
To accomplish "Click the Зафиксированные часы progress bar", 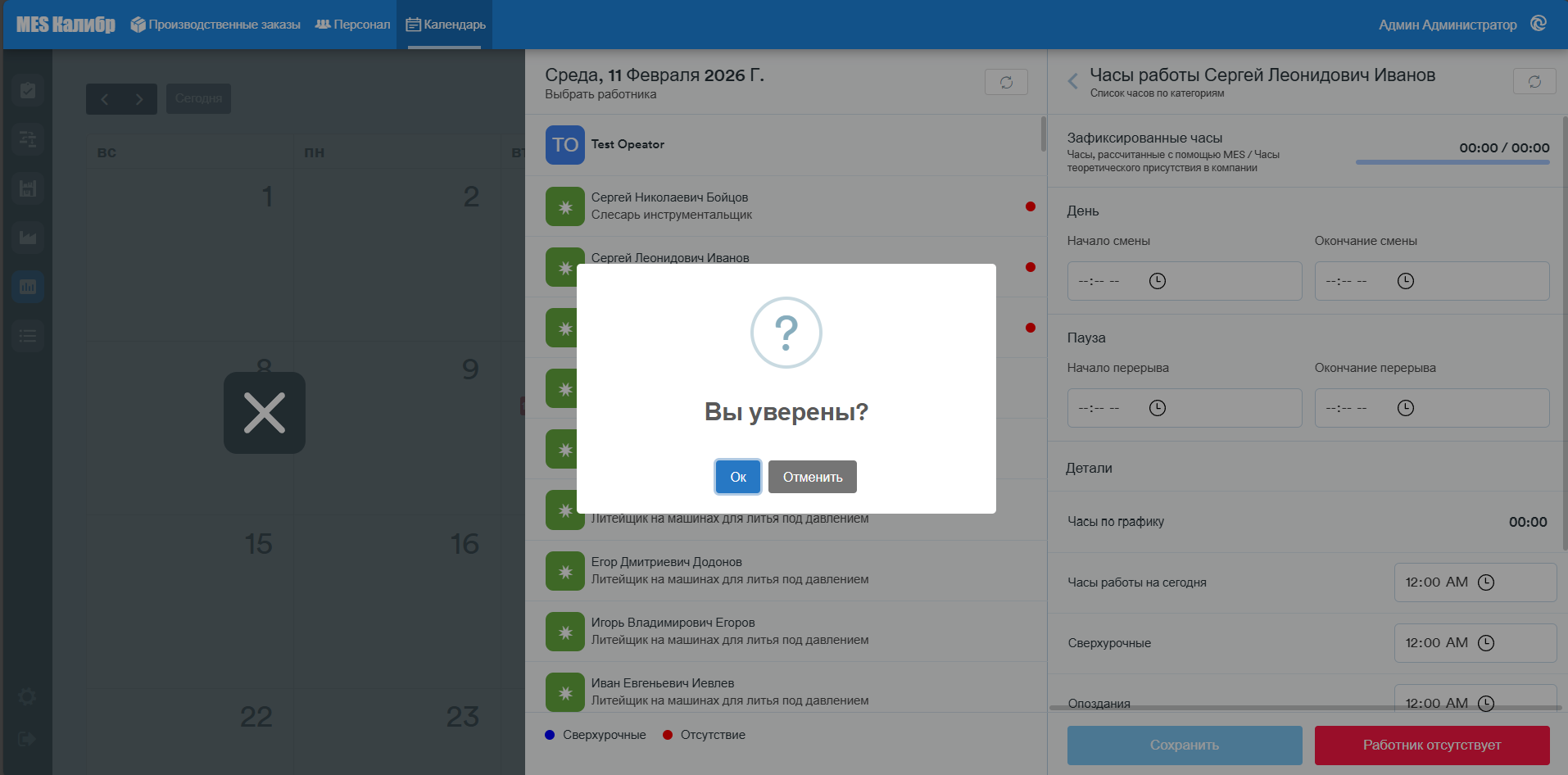I will coord(1452,162).
